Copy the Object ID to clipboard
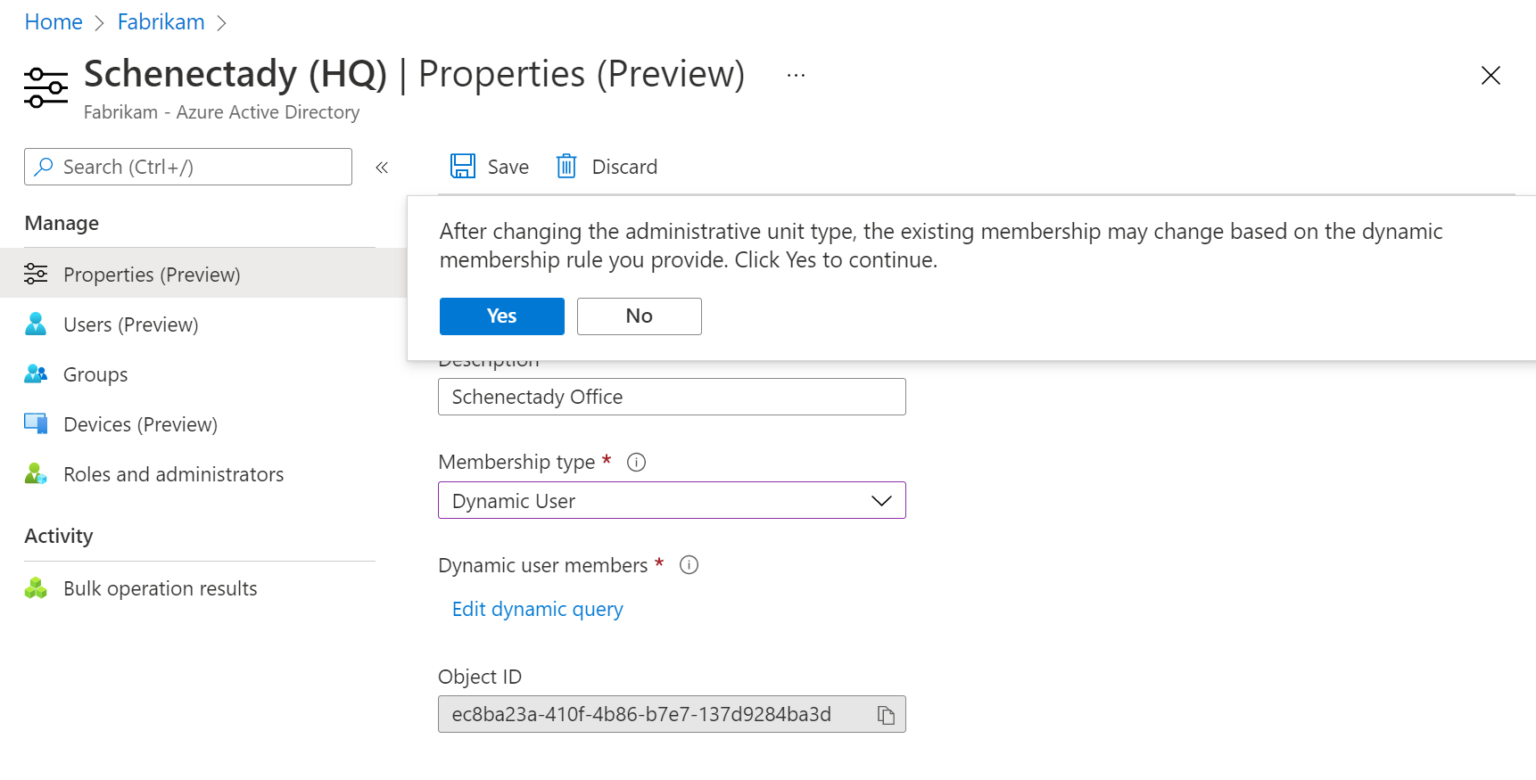The height and width of the screenshot is (780, 1536). coord(885,715)
